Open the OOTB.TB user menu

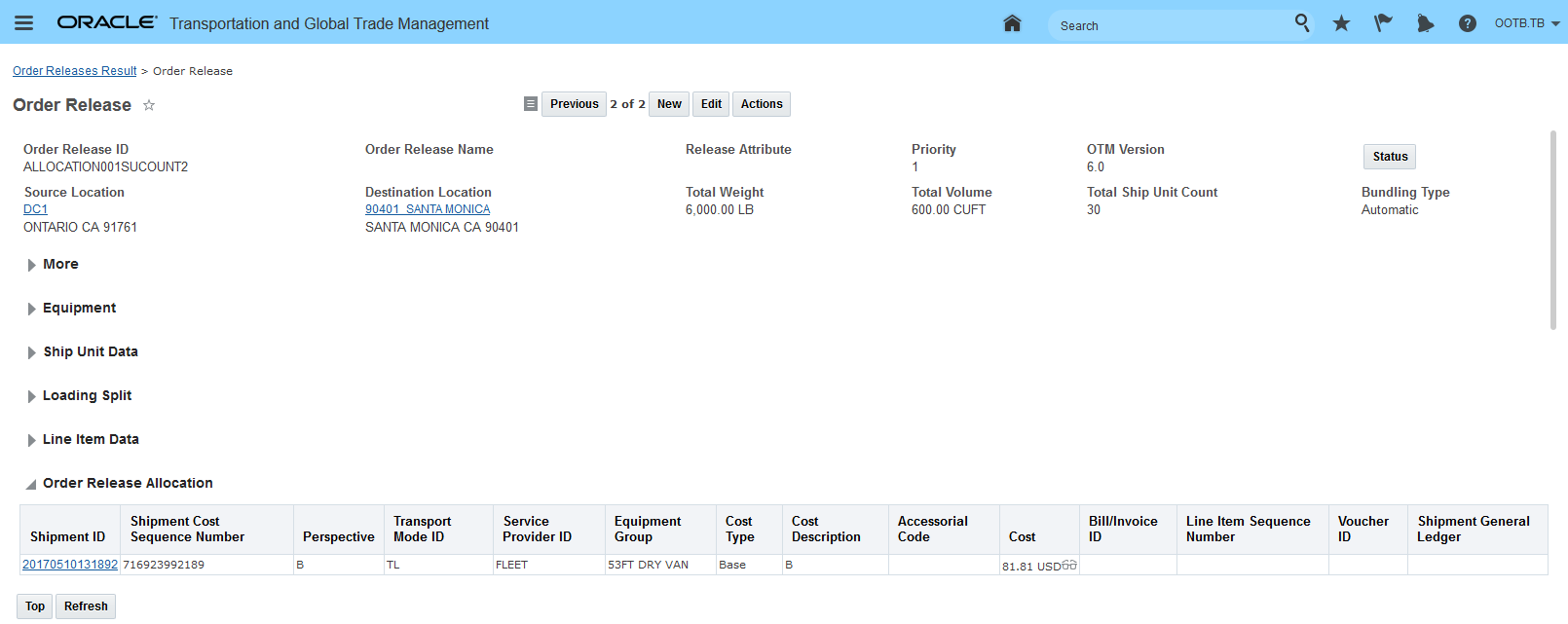[1526, 23]
